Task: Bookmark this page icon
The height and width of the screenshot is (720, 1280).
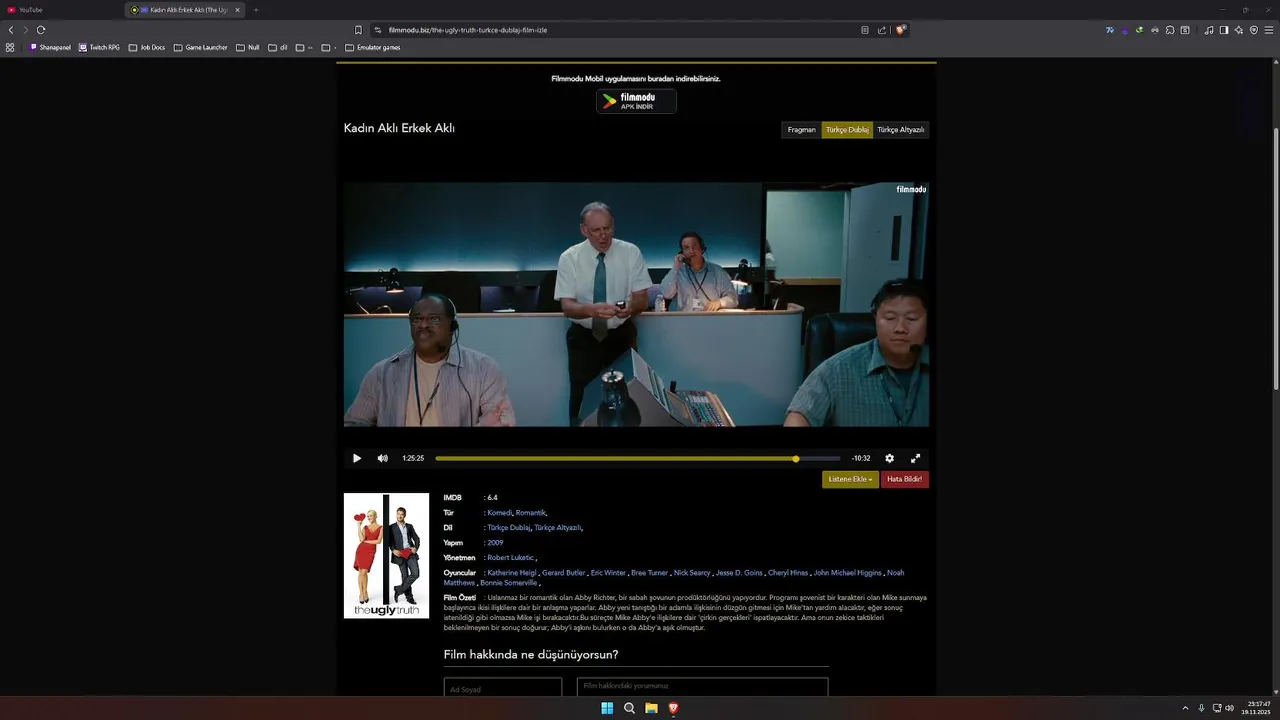Action: click(358, 30)
